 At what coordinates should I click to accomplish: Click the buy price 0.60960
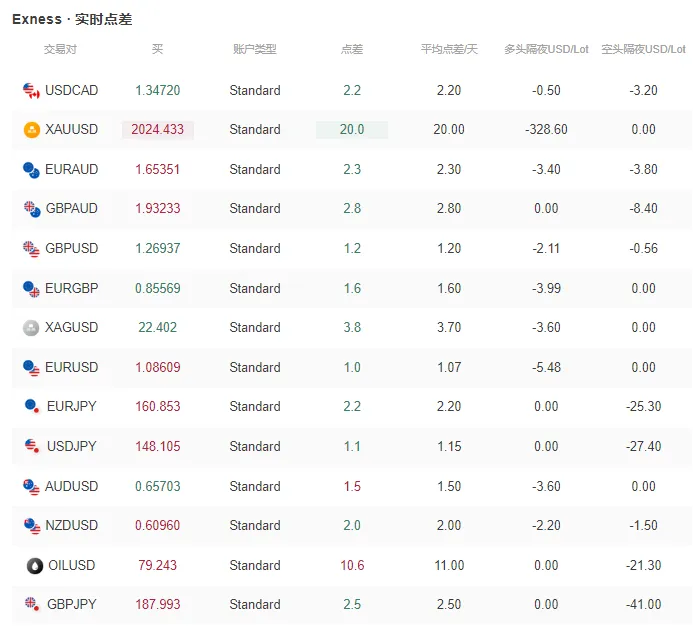(x=158, y=526)
